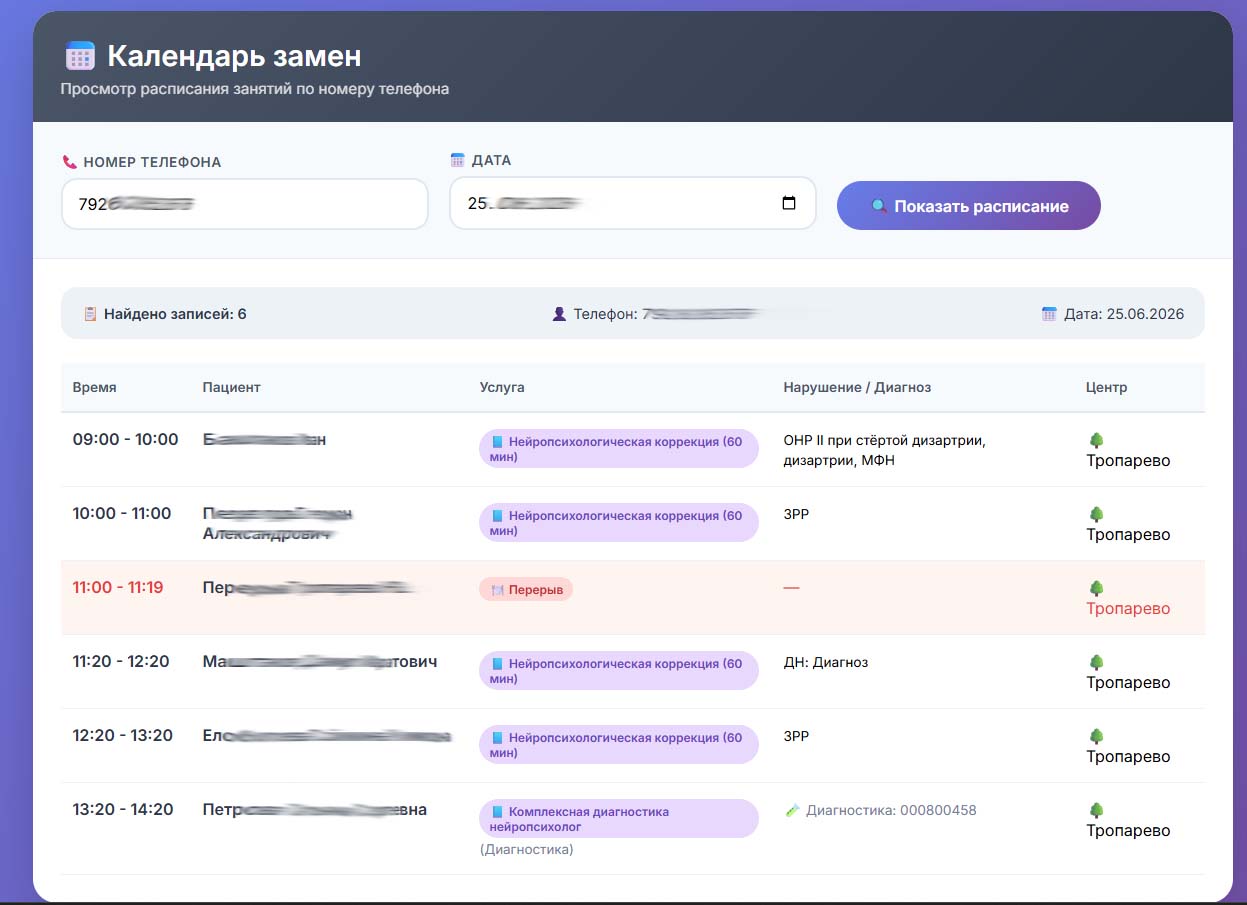Click the calendar icon by the Дата label
The width and height of the screenshot is (1247, 905).
[x=458, y=160]
